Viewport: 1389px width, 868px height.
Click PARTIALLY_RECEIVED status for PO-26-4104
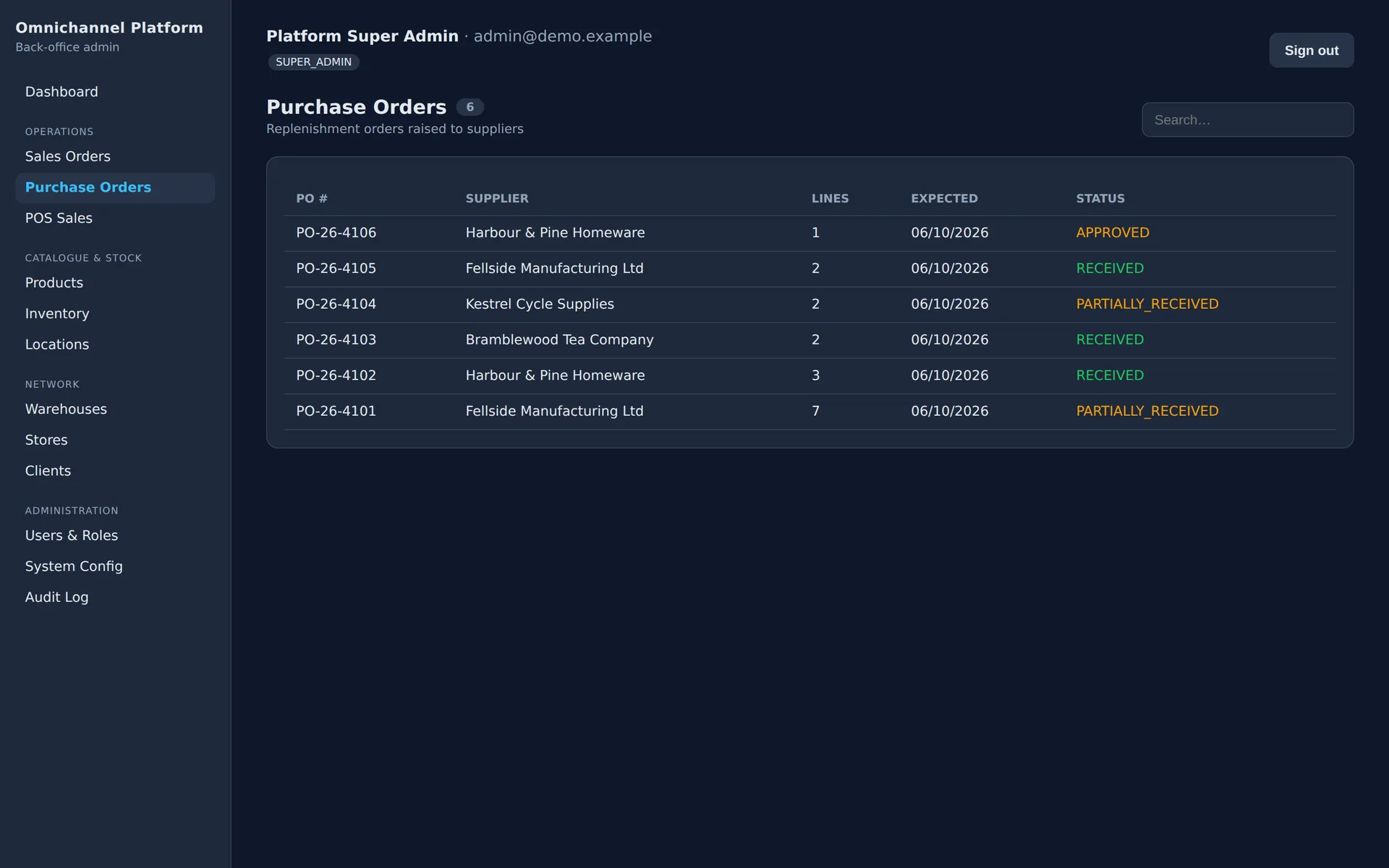[x=1147, y=305]
